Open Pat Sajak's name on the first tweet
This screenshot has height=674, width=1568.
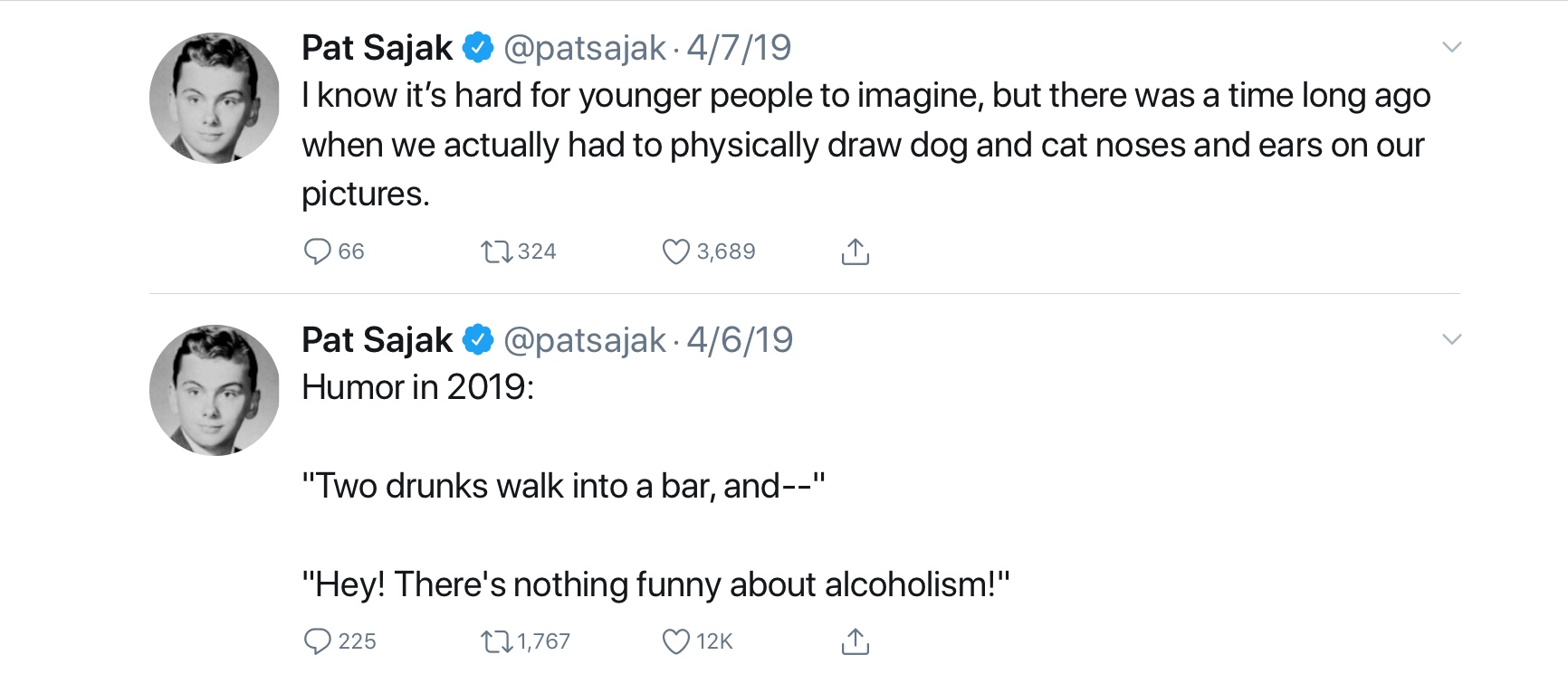point(377,48)
